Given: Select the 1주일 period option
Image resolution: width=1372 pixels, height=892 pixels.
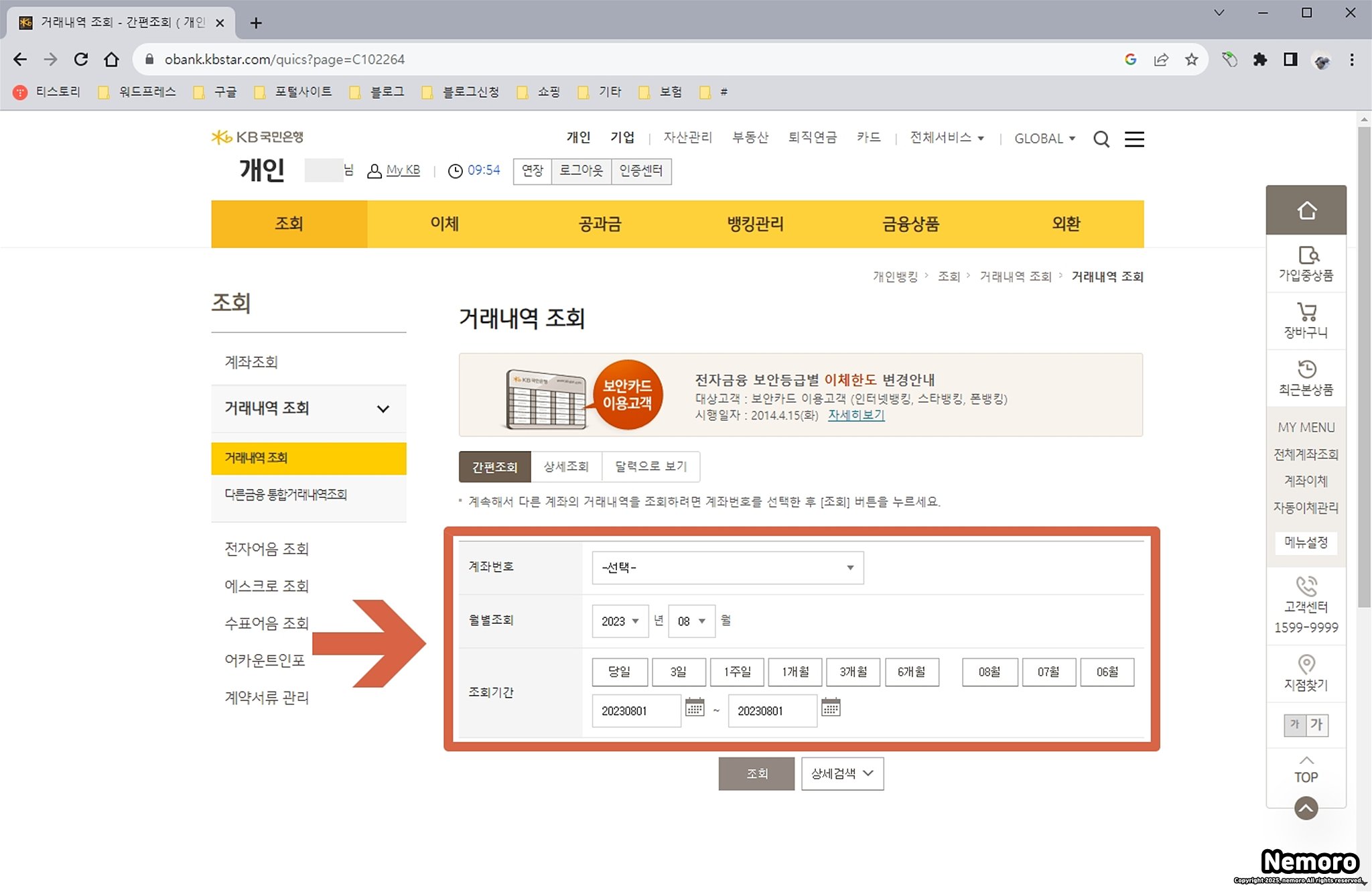Looking at the screenshot, I should (x=737, y=672).
